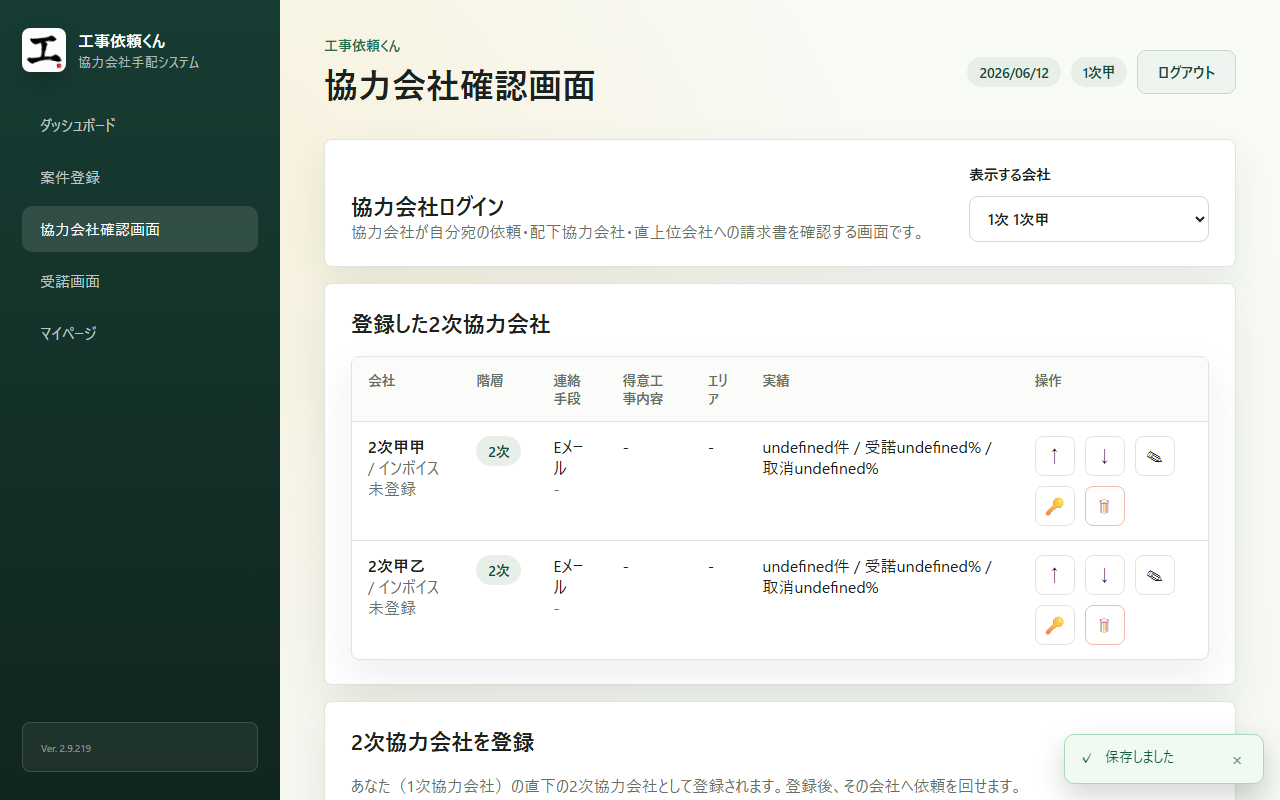The image size is (1280, 800).
Task: Edit 2次甲乙 with pencil icon
Action: (x=1155, y=575)
